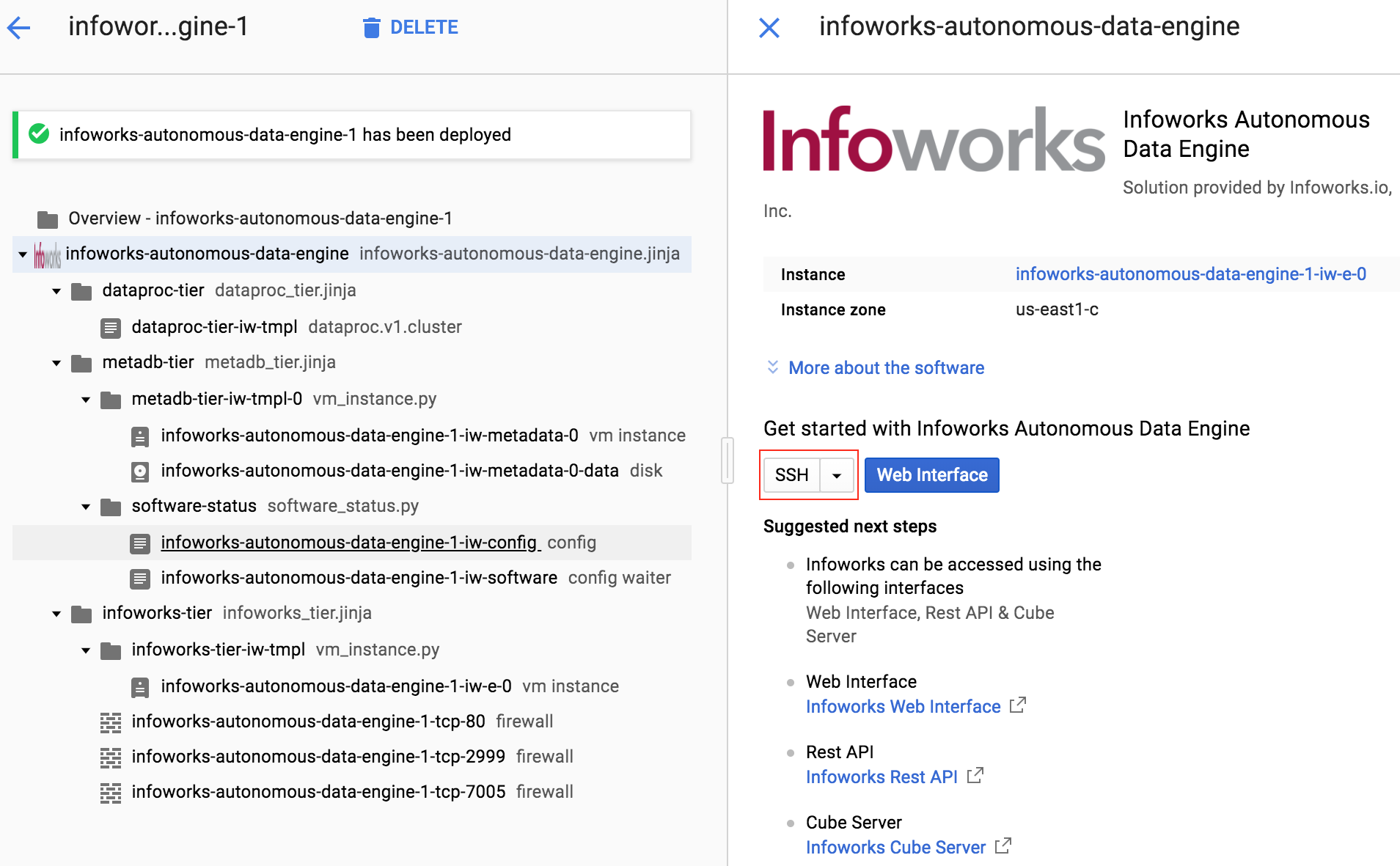
Task: Click infoworks-tier-iw-tmpl folder icon
Action: 111,651
